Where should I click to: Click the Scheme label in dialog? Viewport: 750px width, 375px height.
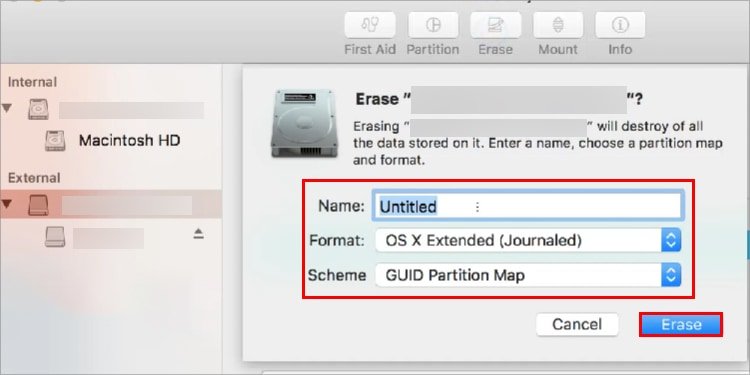click(x=337, y=276)
